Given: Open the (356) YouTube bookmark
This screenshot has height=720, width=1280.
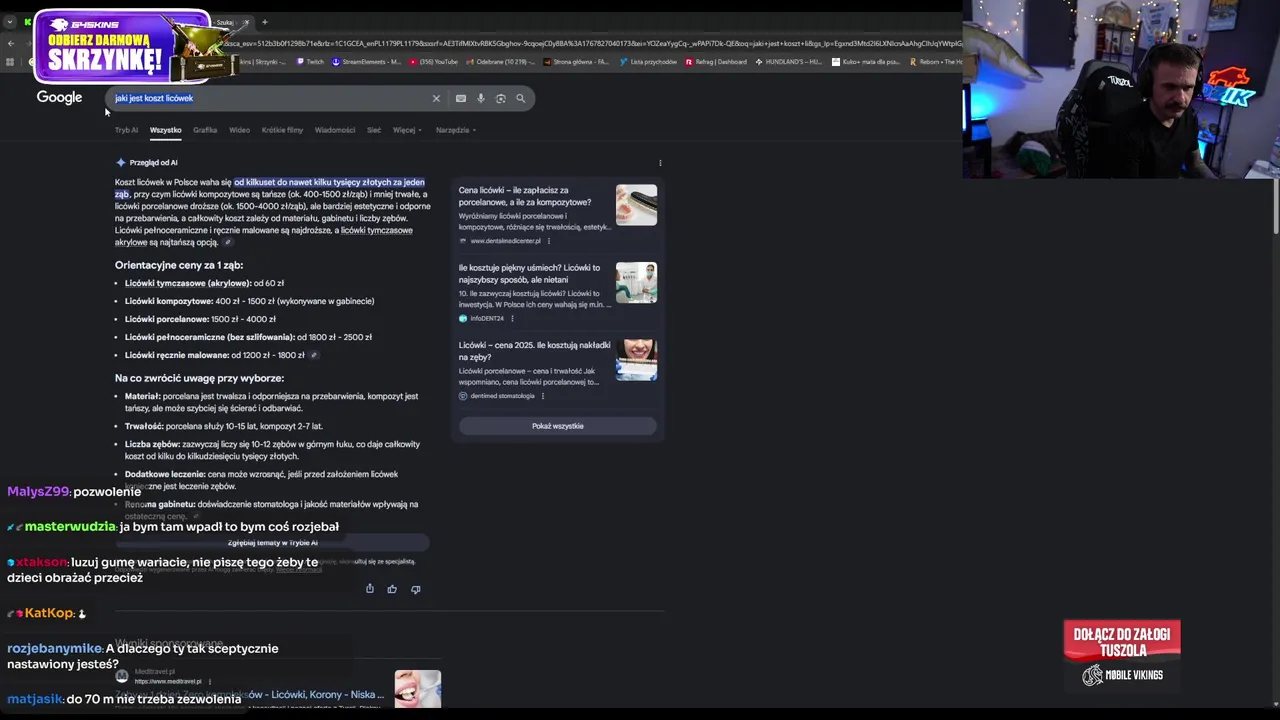Looking at the screenshot, I should pyautogui.click(x=434, y=62).
